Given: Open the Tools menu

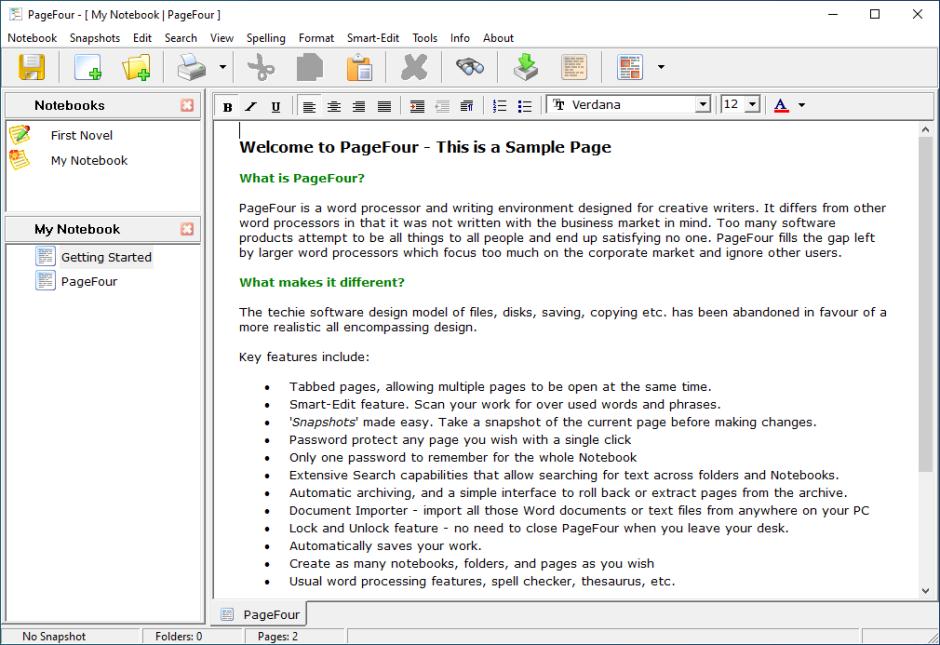Looking at the screenshot, I should pos(425,38).
